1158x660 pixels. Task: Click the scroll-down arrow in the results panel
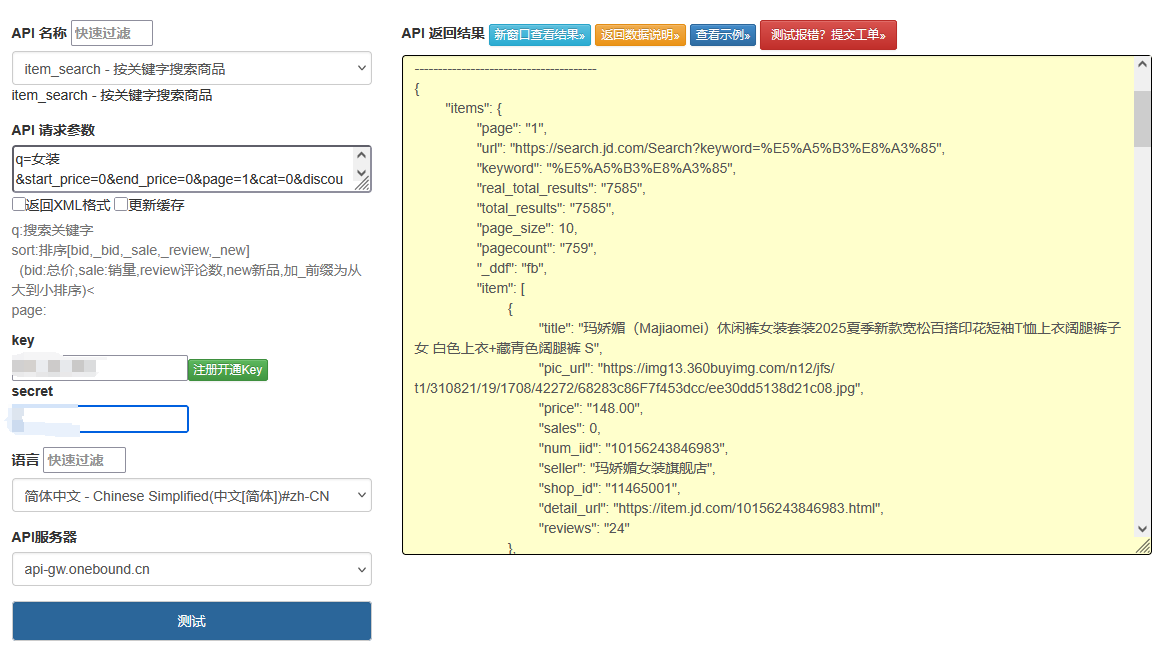click(1142, 528)
